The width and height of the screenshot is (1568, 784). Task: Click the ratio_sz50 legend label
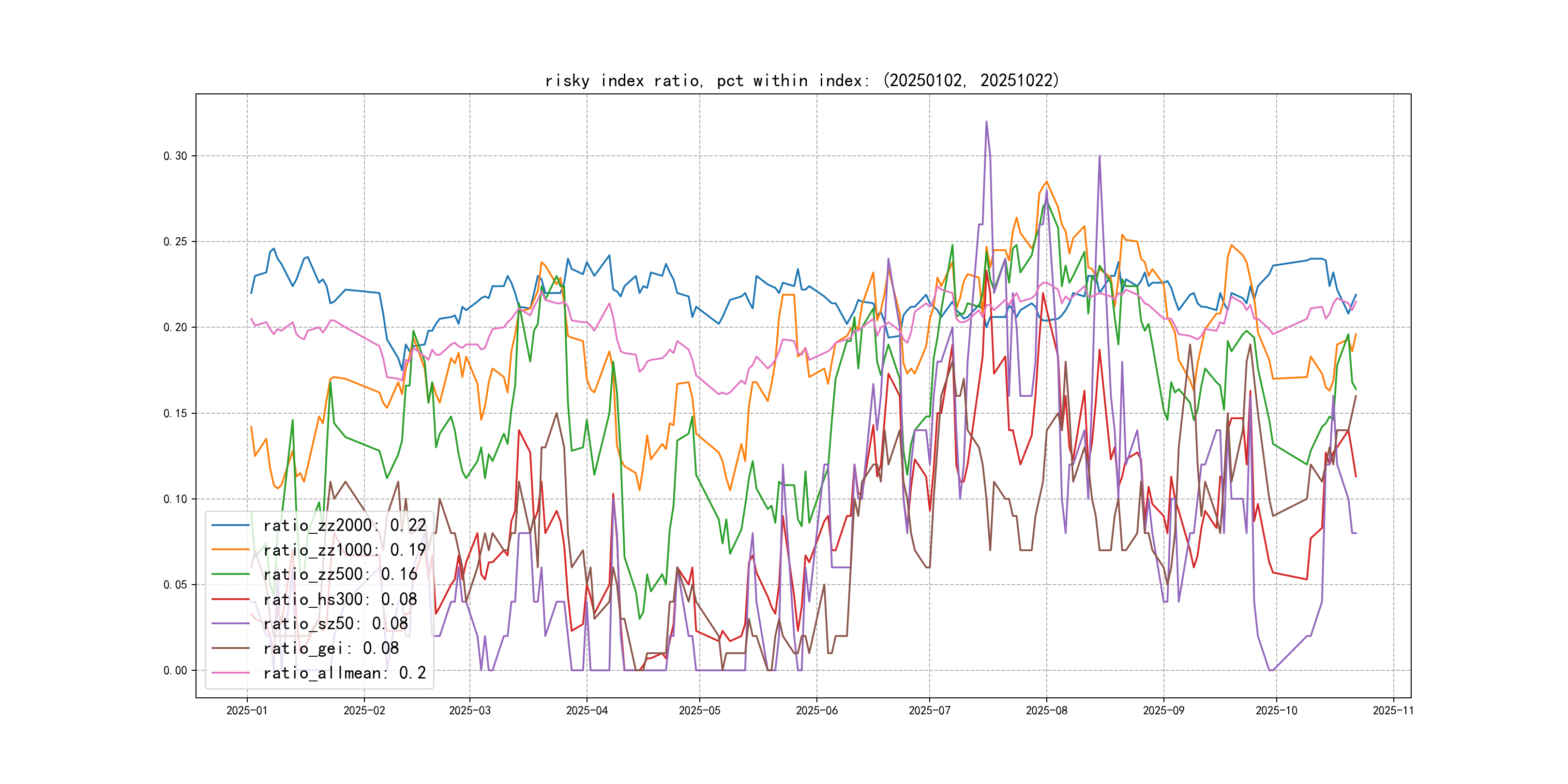coord(335,624)
